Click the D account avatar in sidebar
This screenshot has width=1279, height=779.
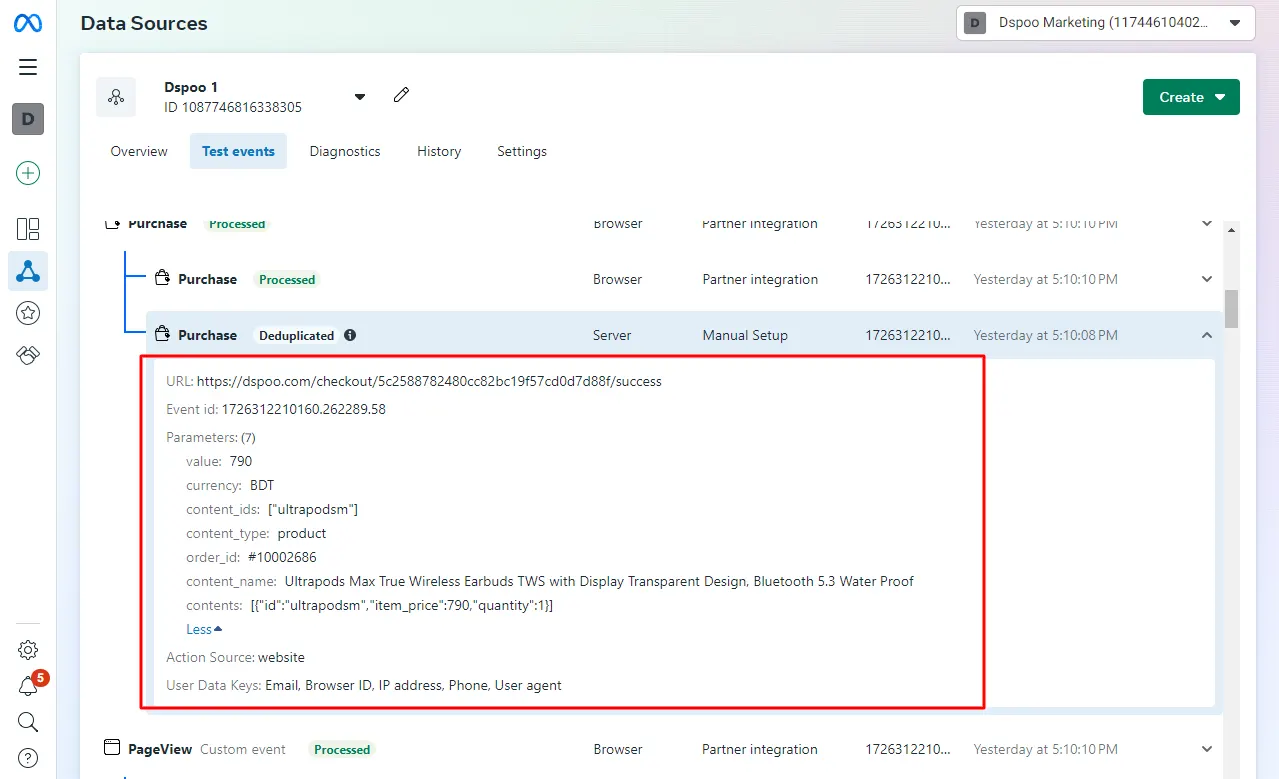tap(28, 119)
